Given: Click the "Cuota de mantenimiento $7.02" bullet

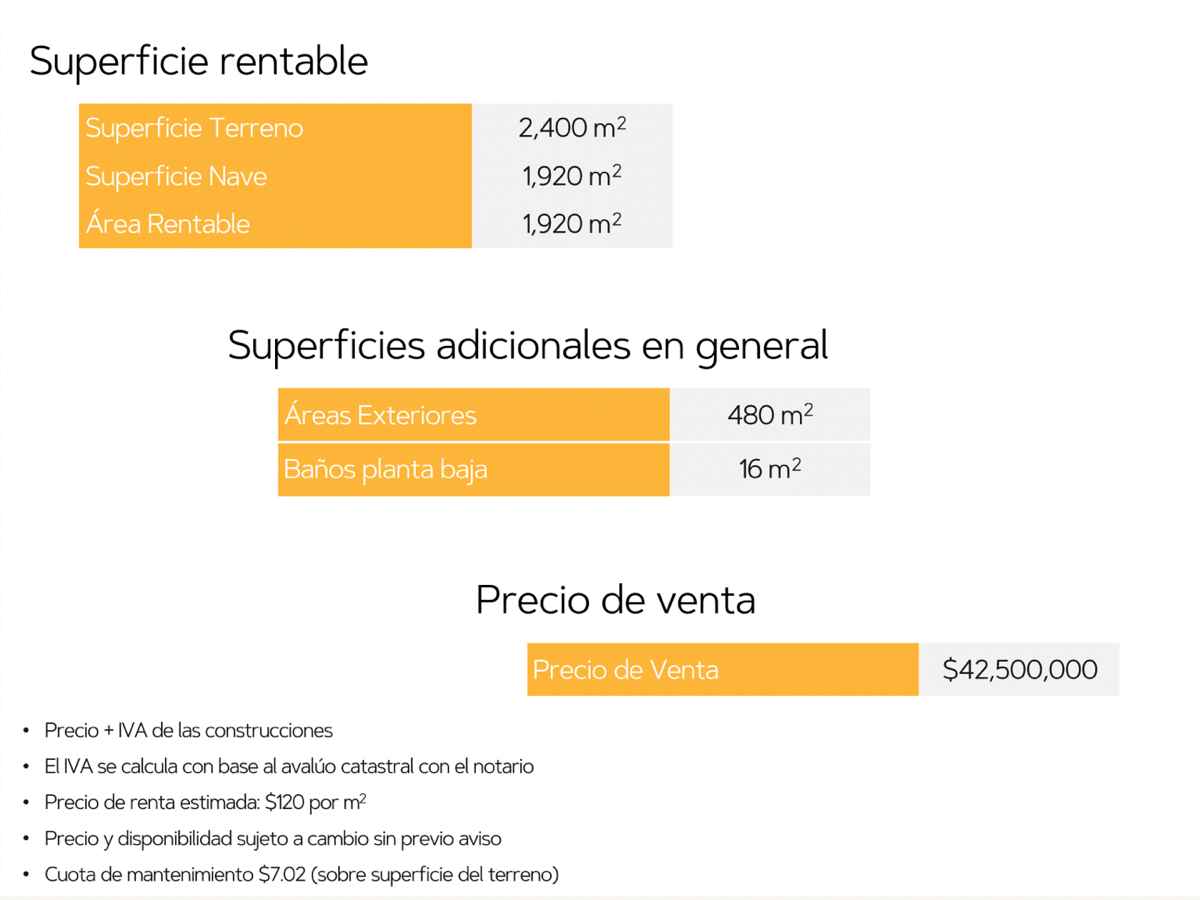Looking at the screenshot, I should 301,874.
